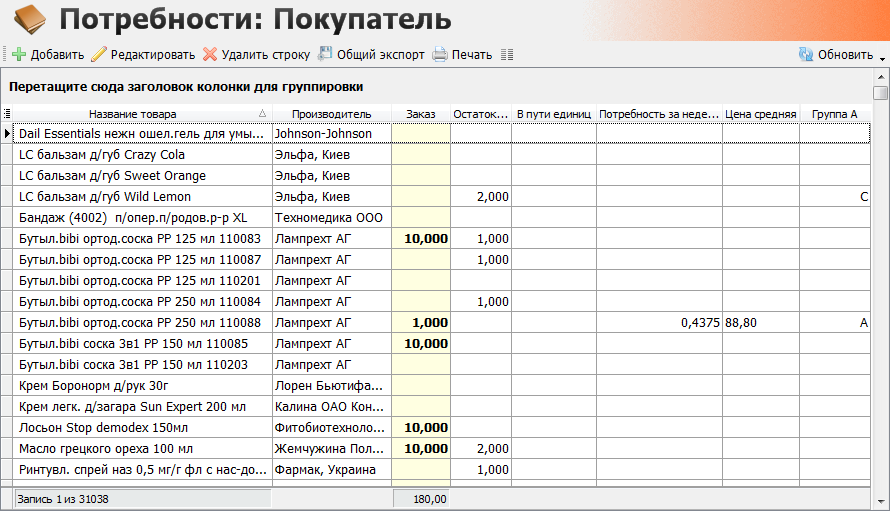Click the pencil Редактировать icon
The height and width of the screenshot is (511, 890).
[99, 55]
